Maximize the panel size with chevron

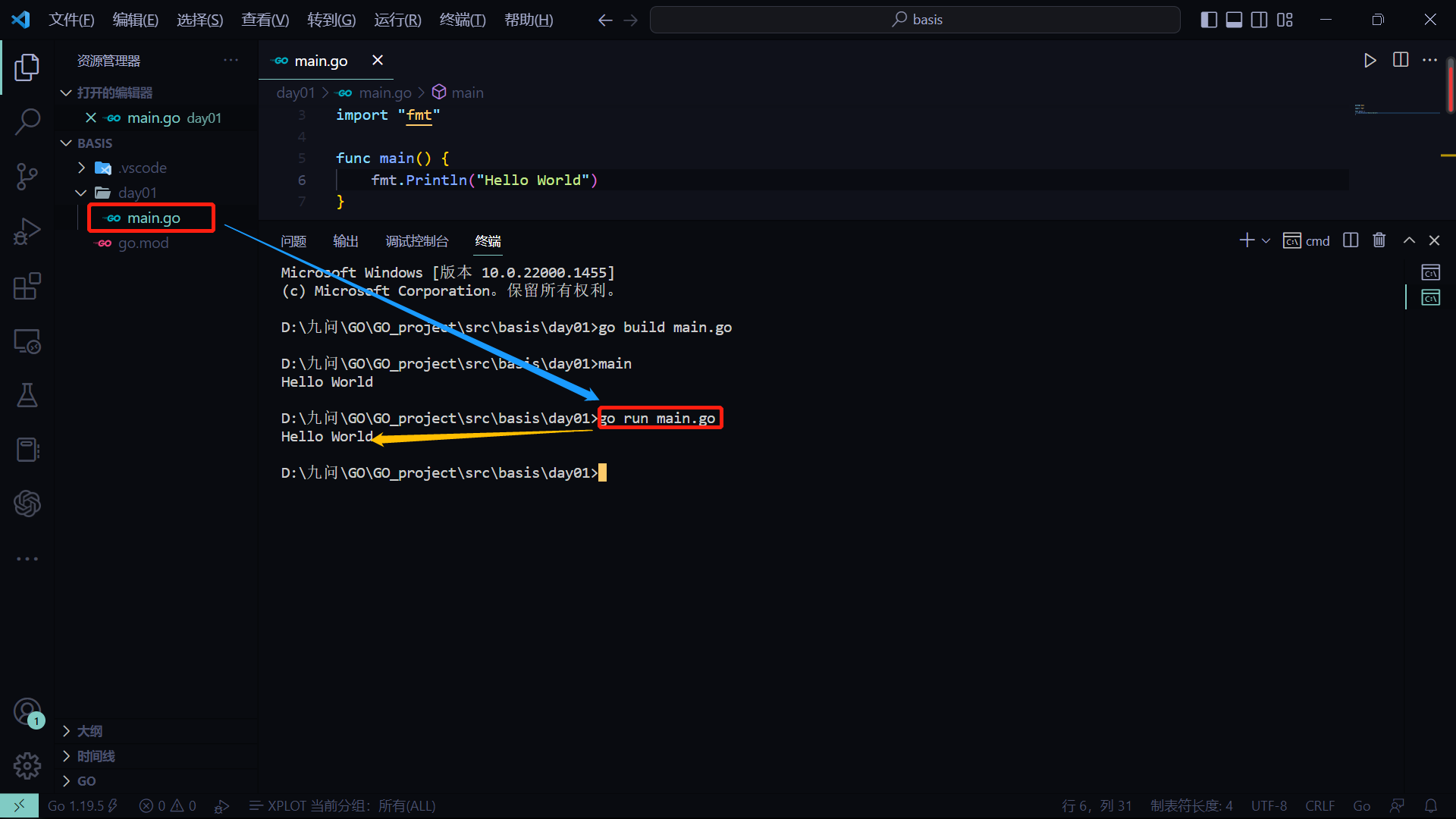(1409, 240)
